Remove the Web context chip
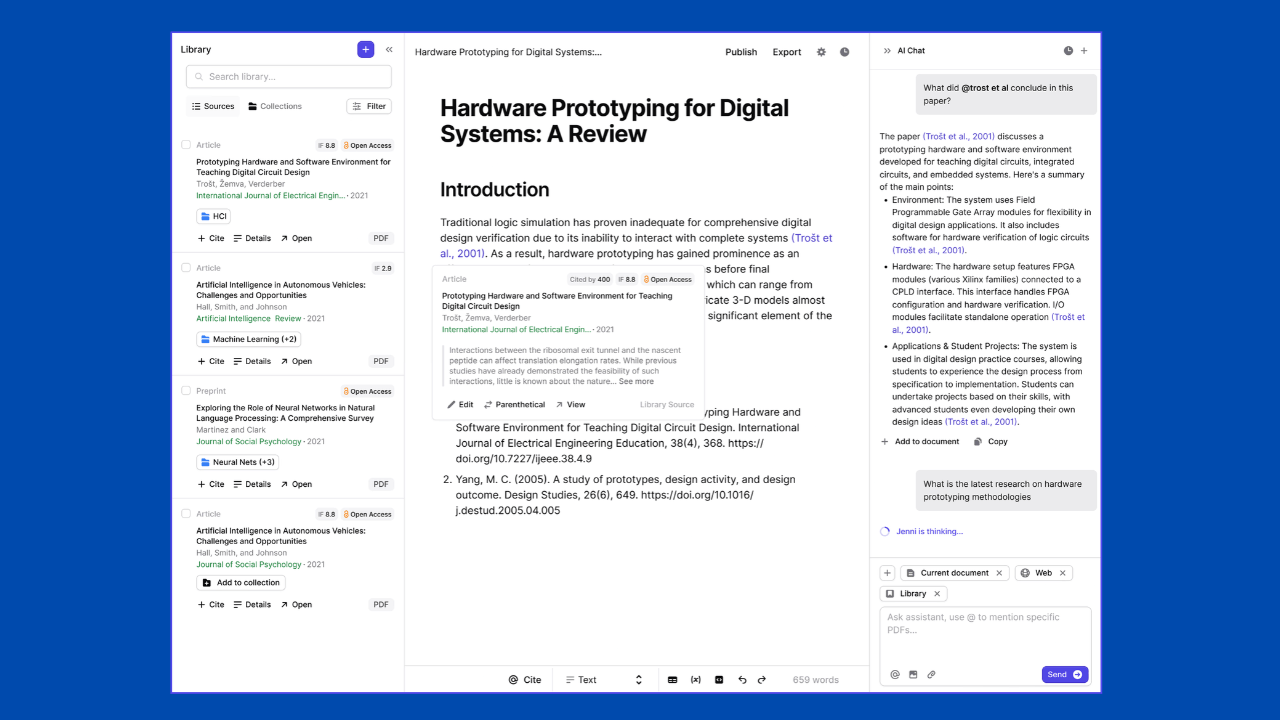 point(1062,573)
